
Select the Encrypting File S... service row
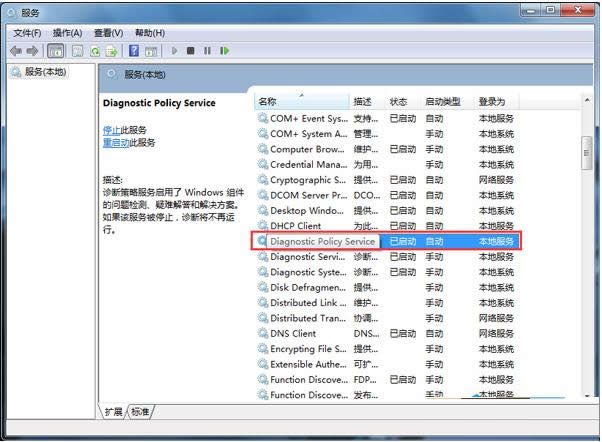tap(386, 349)
